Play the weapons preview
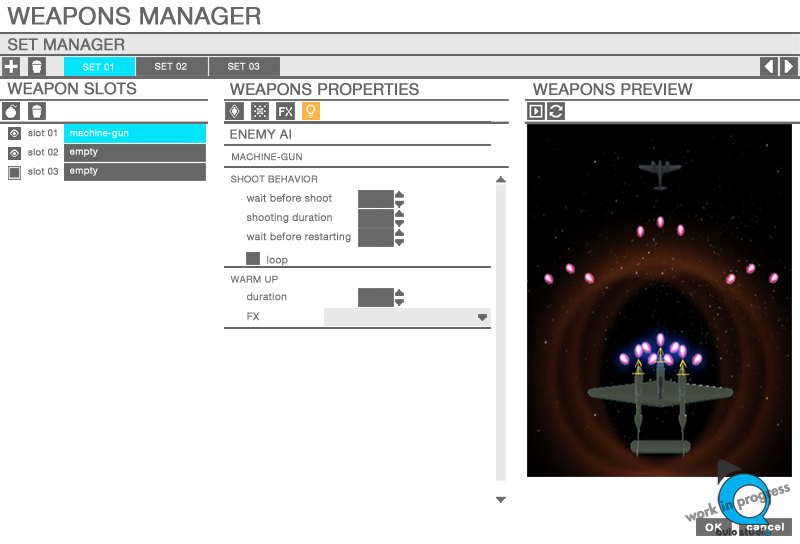This screenshot has height=544, width=800. [536, 111]
